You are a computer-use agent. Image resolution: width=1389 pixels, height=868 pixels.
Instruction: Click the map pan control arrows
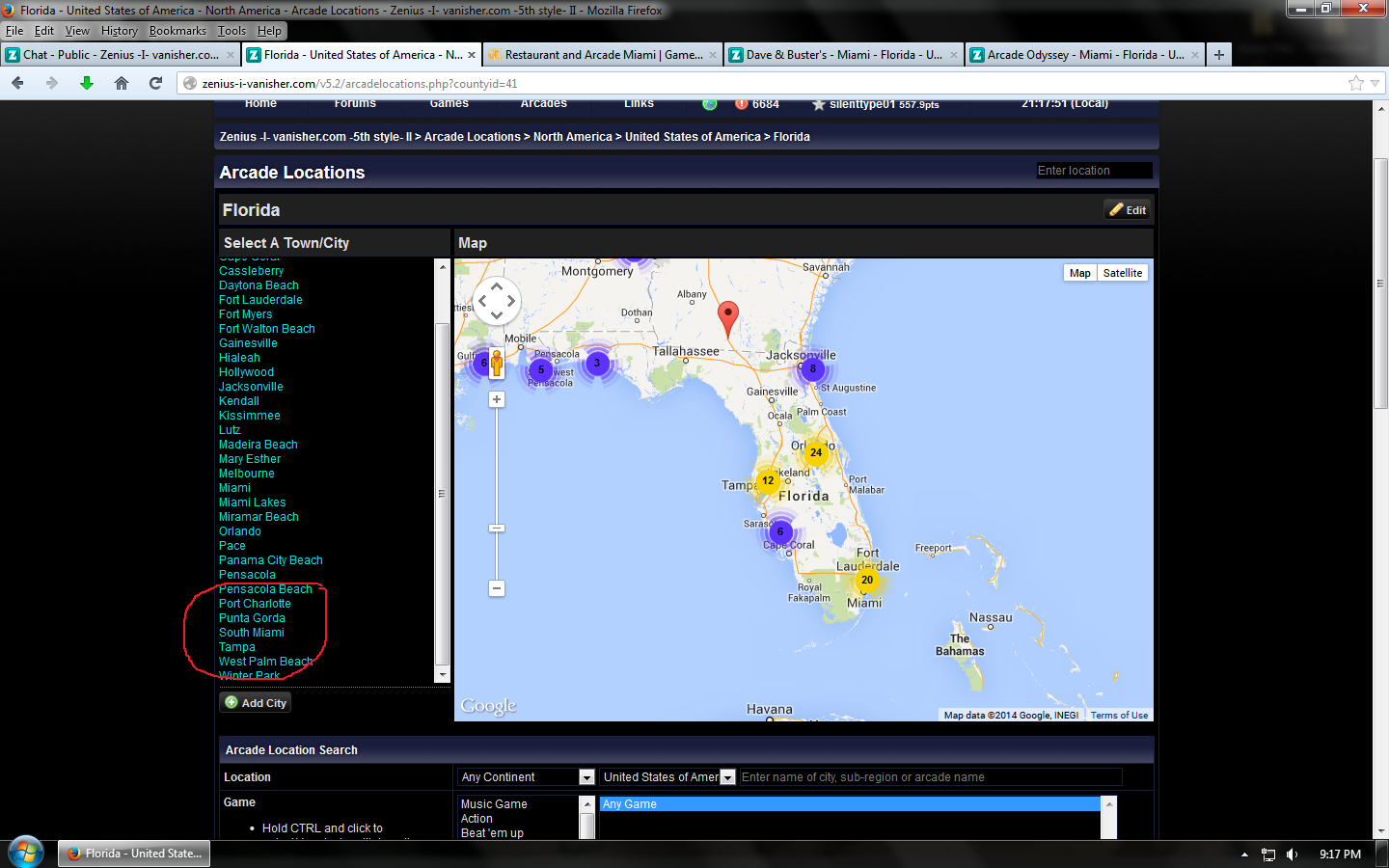(497, 301)
